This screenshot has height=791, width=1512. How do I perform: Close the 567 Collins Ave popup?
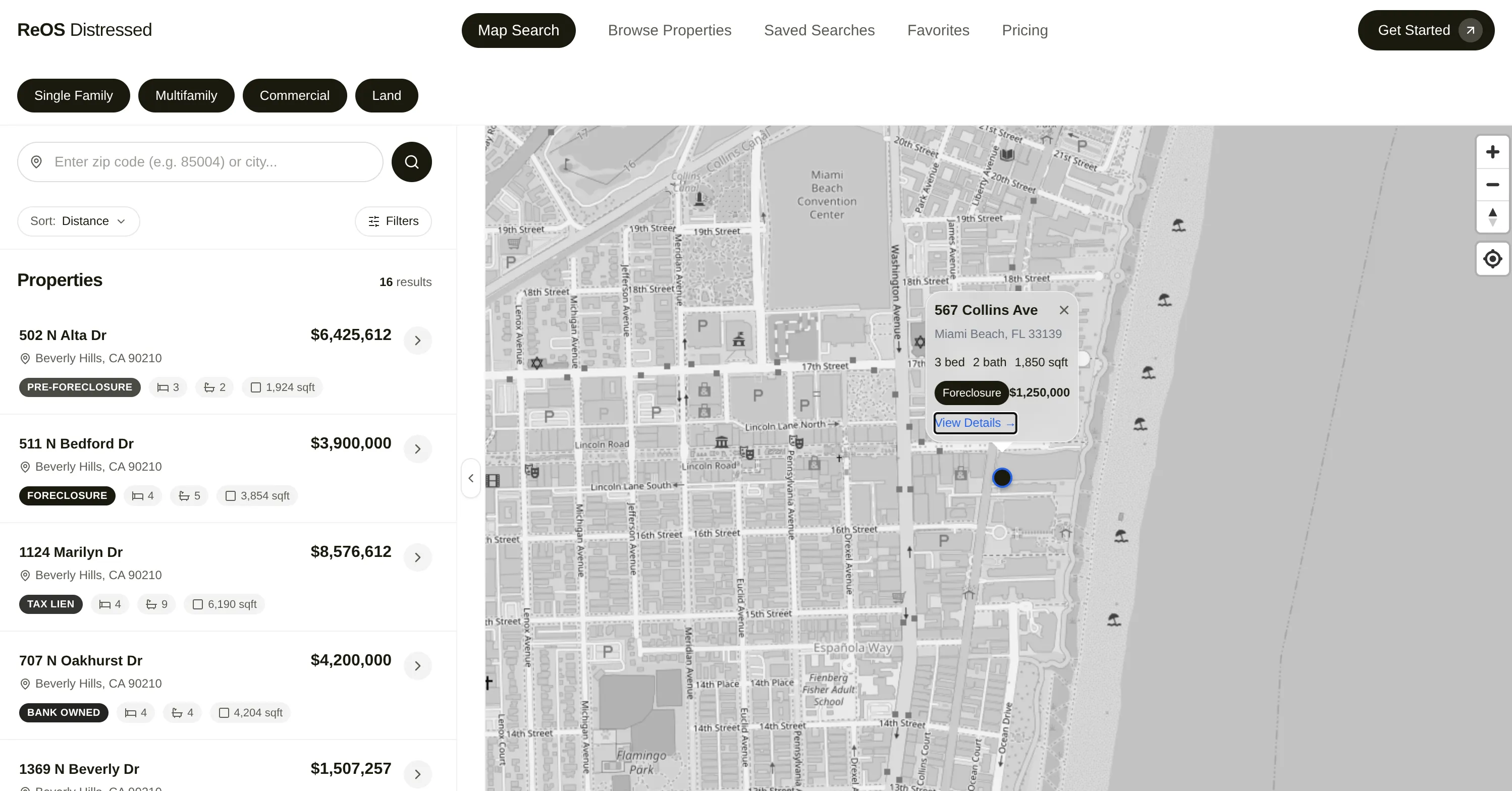1063,310
